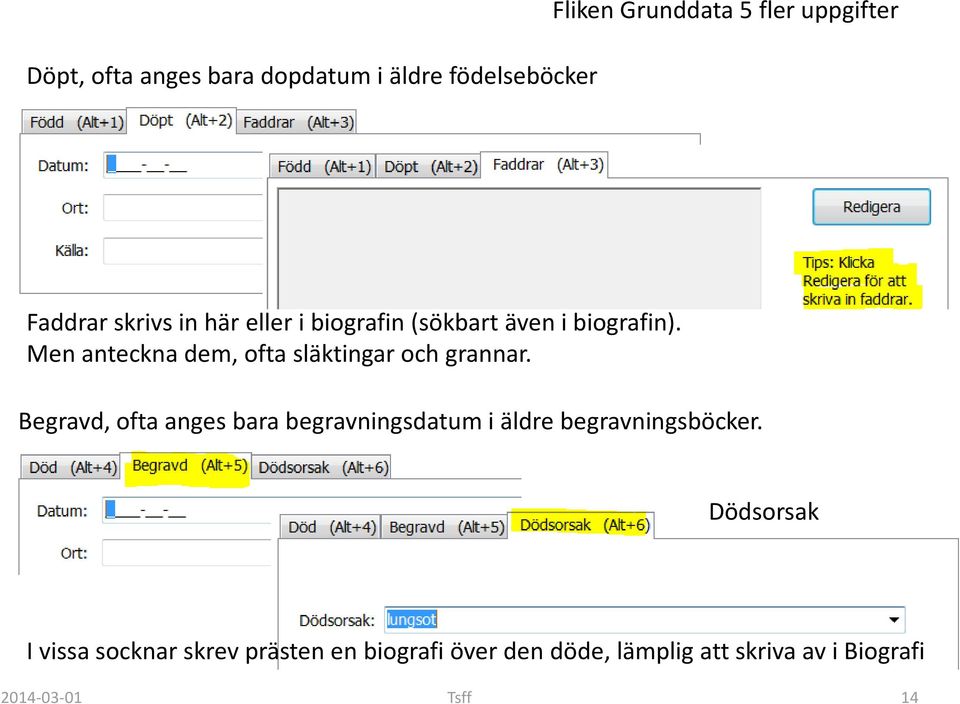
Task: Click the date text 2014-03-01
Action: click(41, 697)
